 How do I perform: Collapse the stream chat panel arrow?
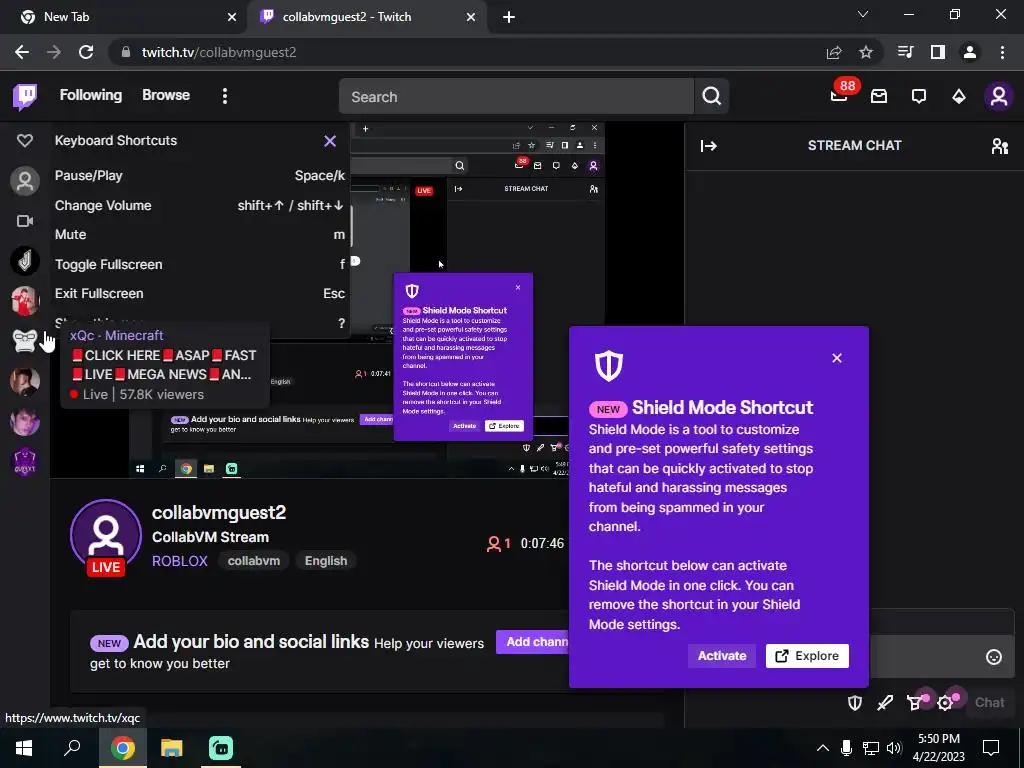[709, 146]
